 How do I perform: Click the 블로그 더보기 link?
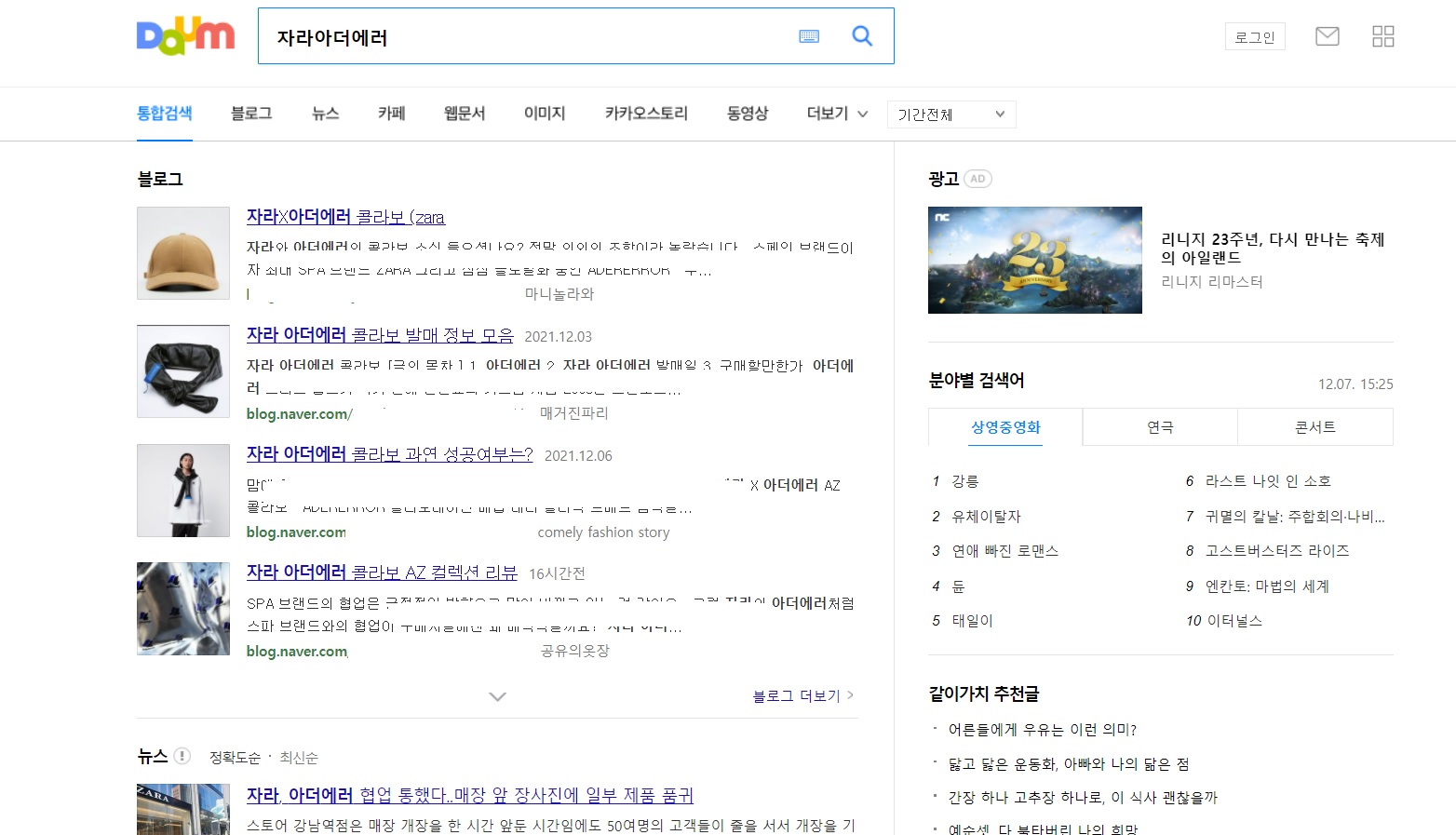(x=803, y=695)
